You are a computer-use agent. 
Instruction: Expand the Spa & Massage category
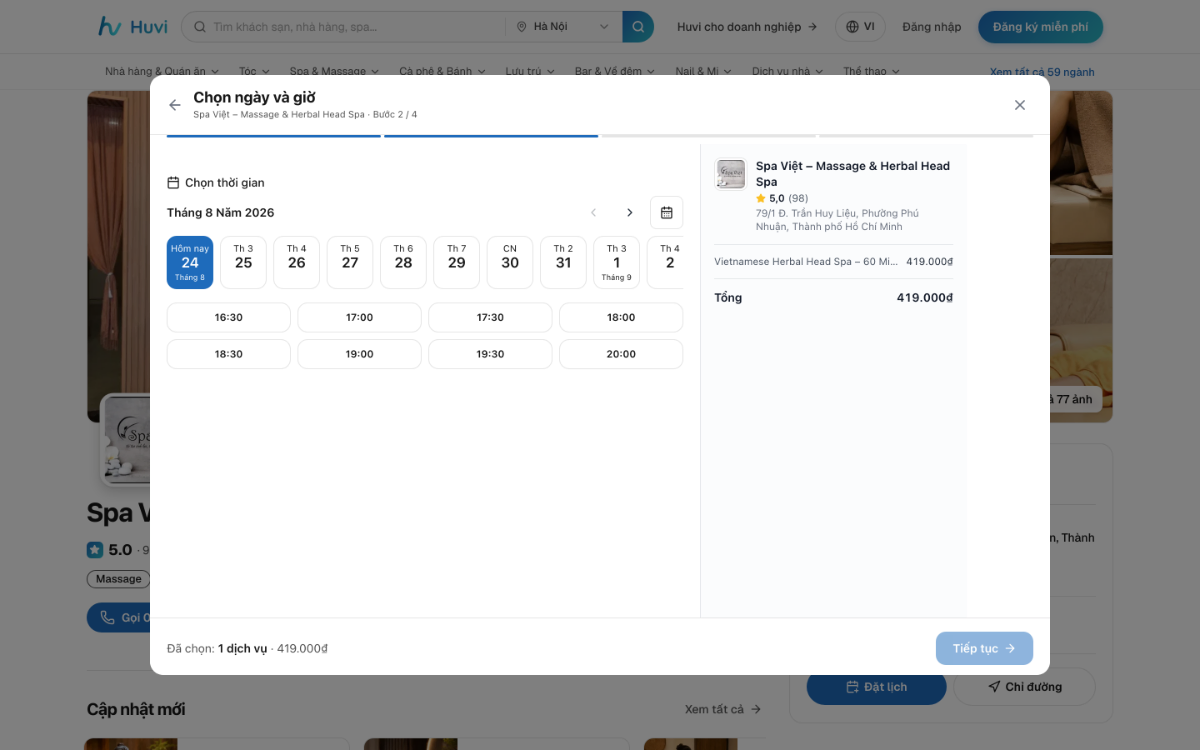click(334, 72)
